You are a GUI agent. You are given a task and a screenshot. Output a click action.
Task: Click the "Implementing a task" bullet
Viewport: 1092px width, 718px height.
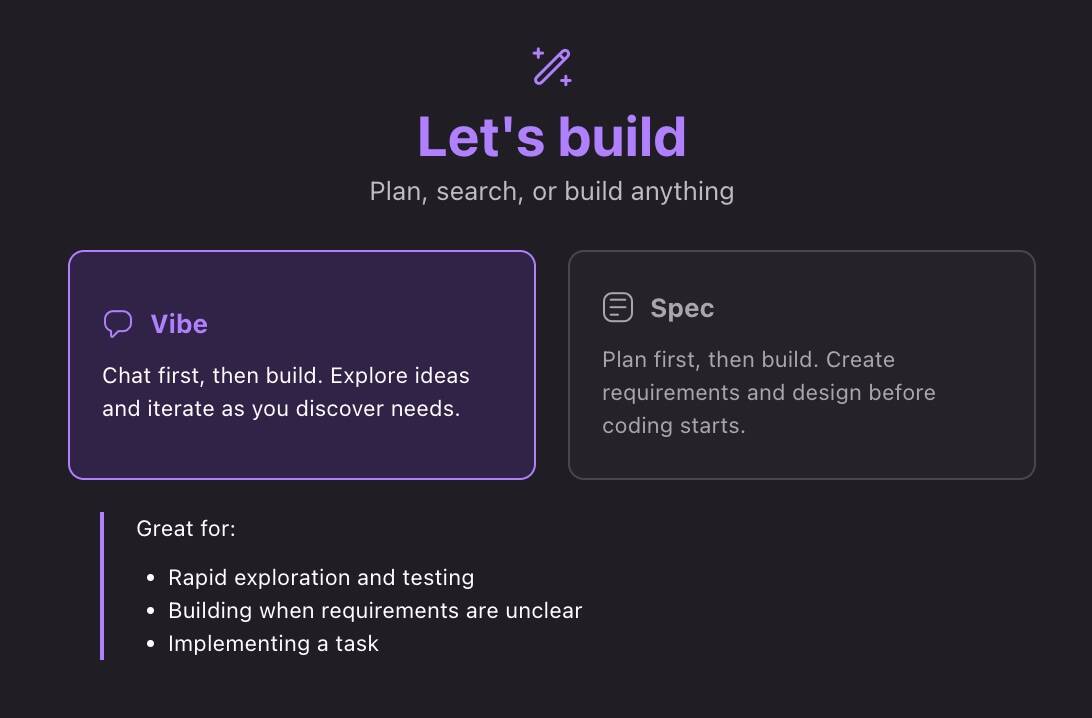[x=273, y=644]
